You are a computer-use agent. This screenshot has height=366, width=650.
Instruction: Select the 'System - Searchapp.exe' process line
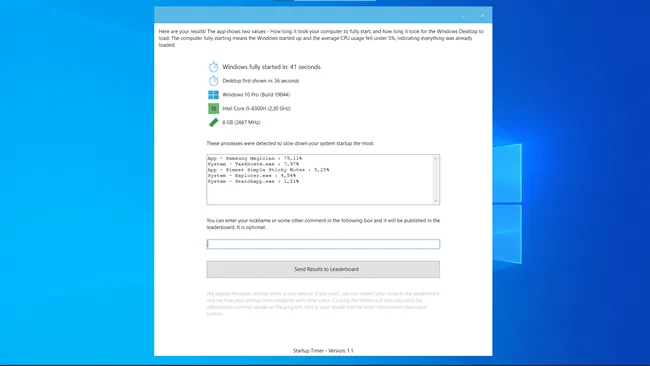point(253,181)
